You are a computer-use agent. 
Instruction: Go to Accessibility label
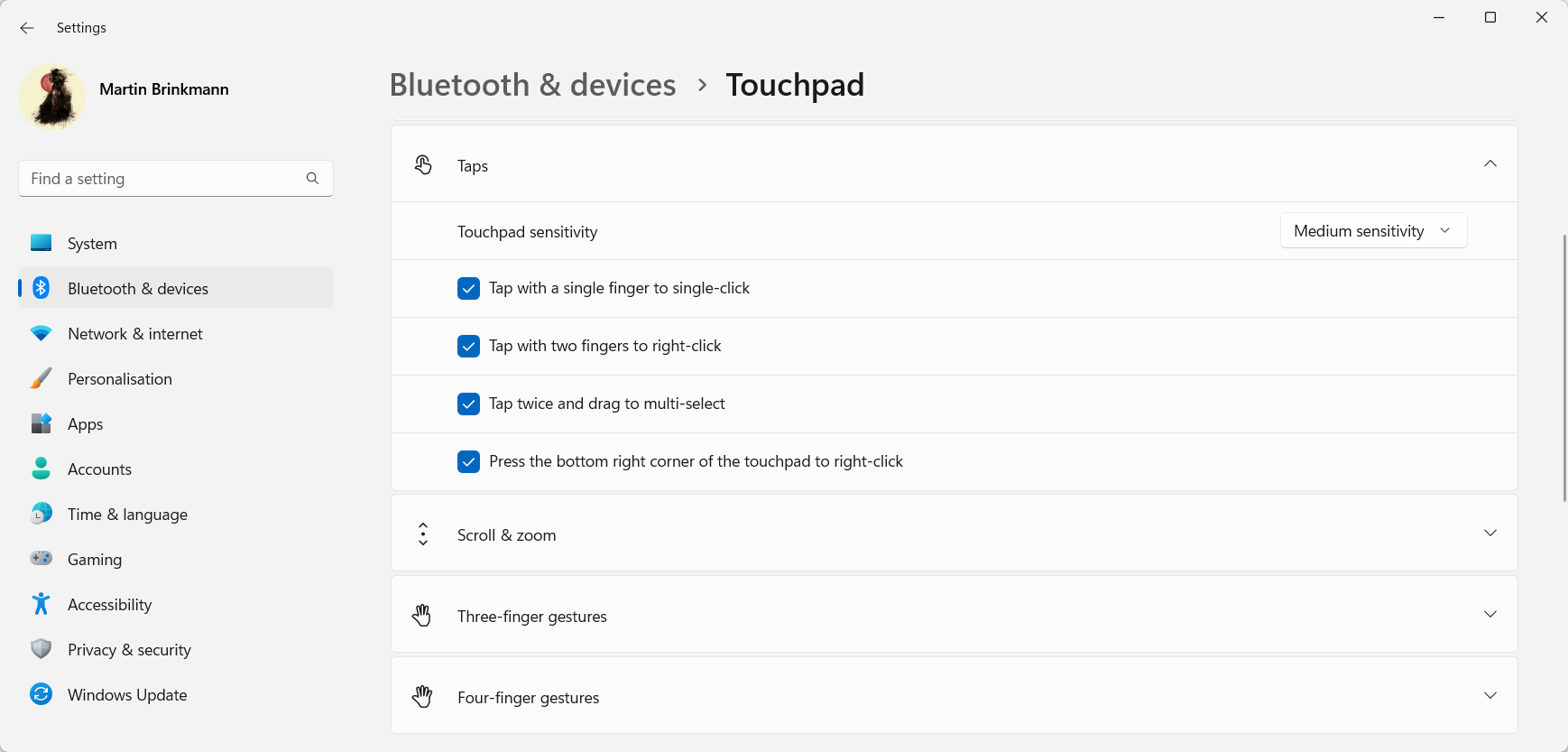(109, 605)
